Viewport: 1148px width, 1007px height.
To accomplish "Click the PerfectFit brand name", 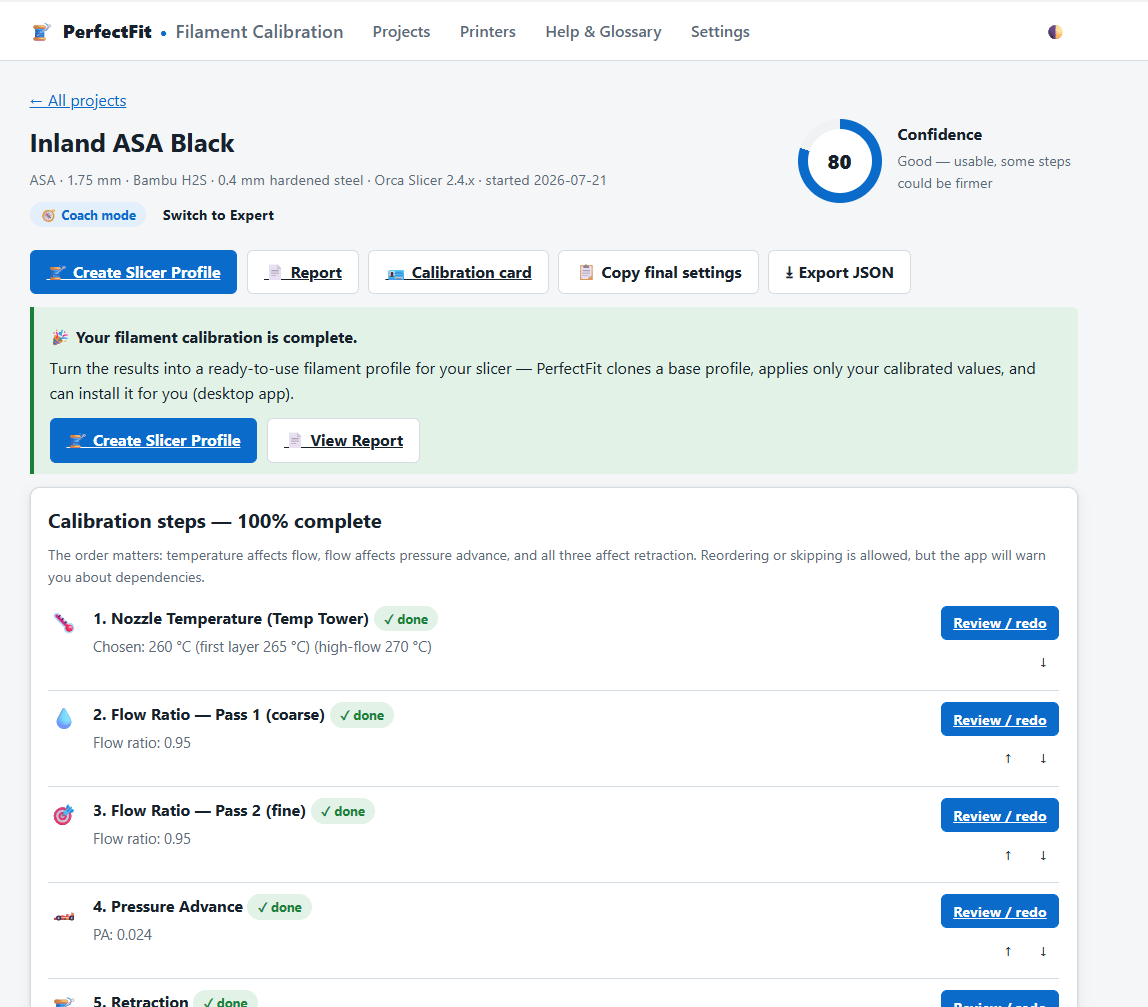I will coord(107,32).
